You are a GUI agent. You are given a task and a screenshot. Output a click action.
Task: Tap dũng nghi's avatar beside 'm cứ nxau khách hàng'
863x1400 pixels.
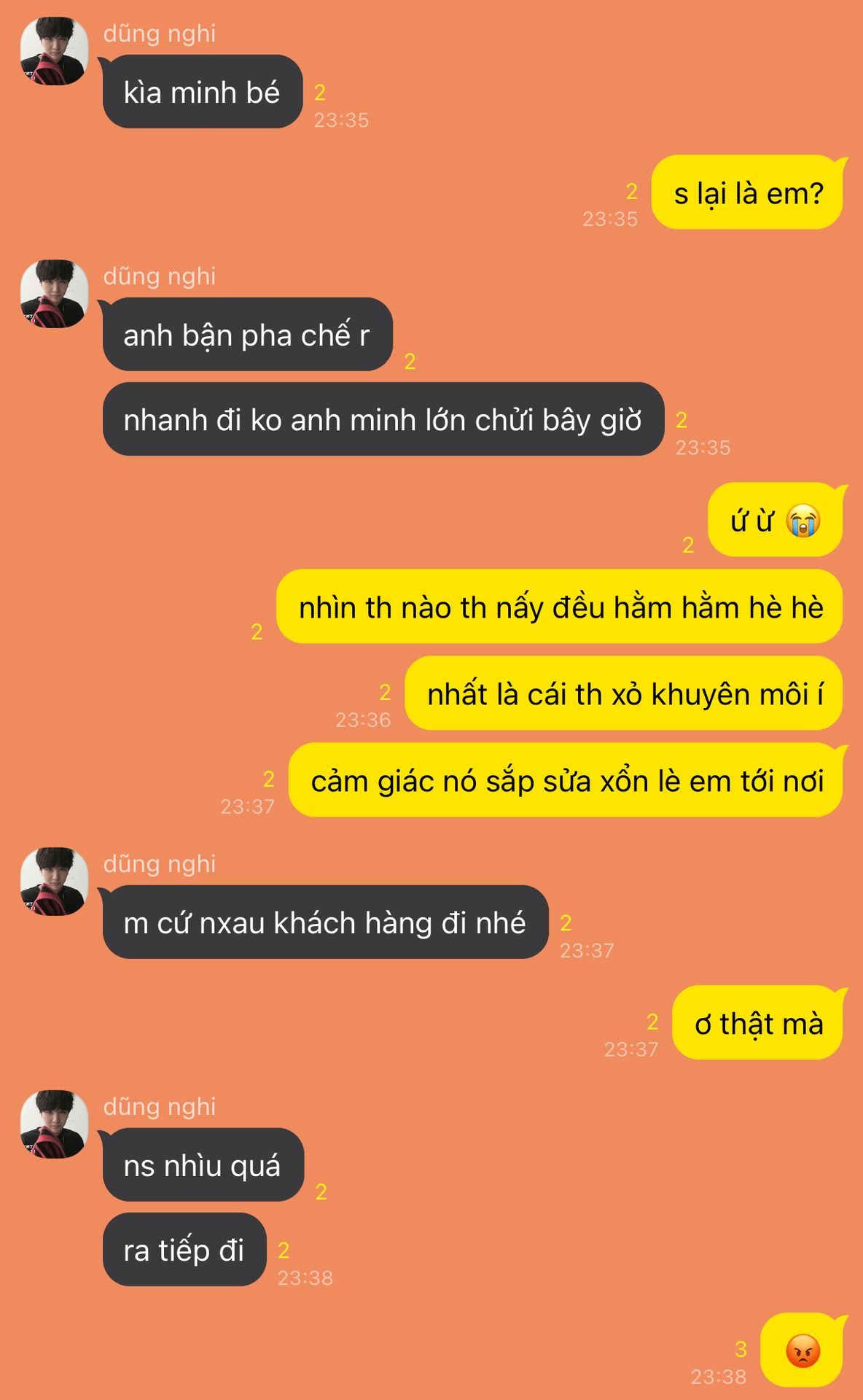pyautogui.click(x=55, y=882)
